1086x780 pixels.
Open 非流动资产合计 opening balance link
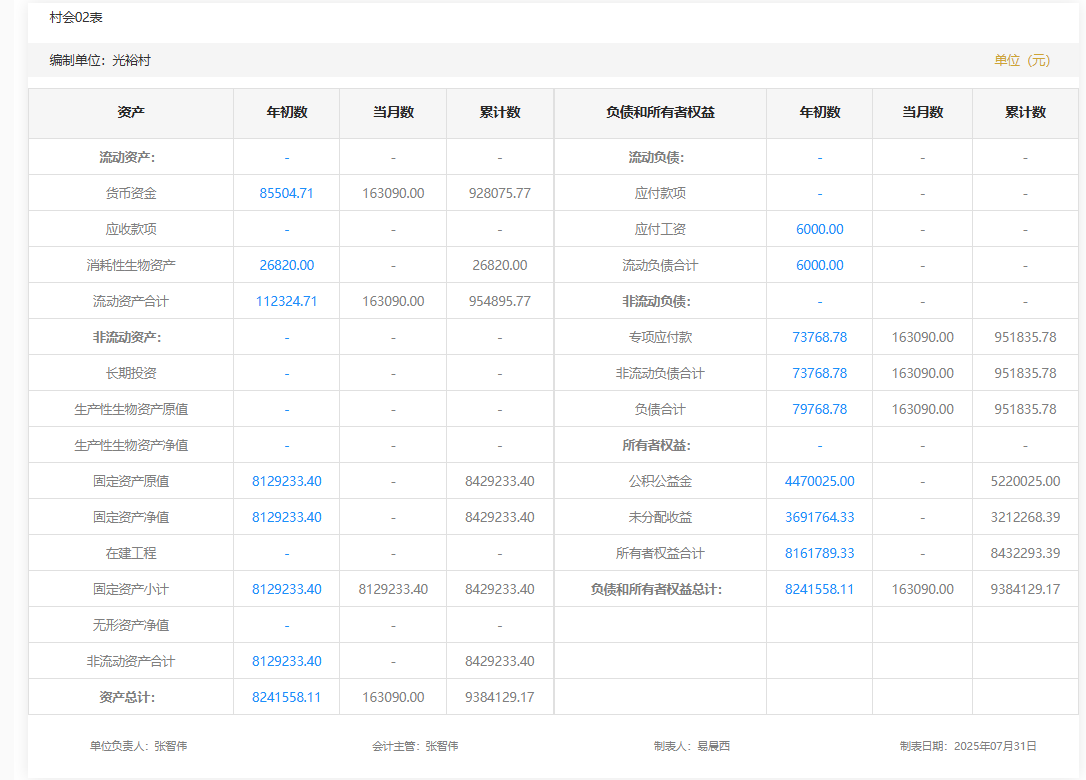point(286,661)
